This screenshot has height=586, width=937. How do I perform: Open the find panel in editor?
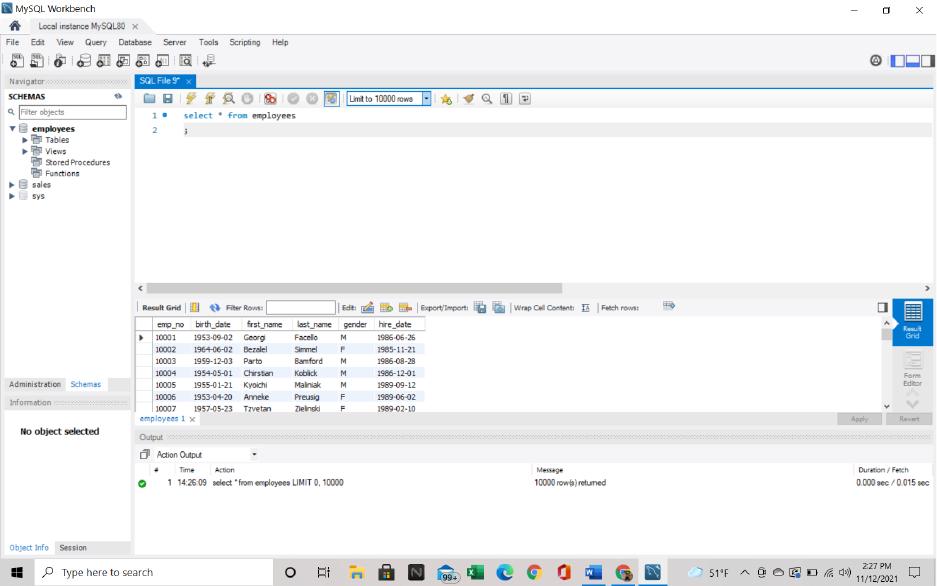[487, 99]
